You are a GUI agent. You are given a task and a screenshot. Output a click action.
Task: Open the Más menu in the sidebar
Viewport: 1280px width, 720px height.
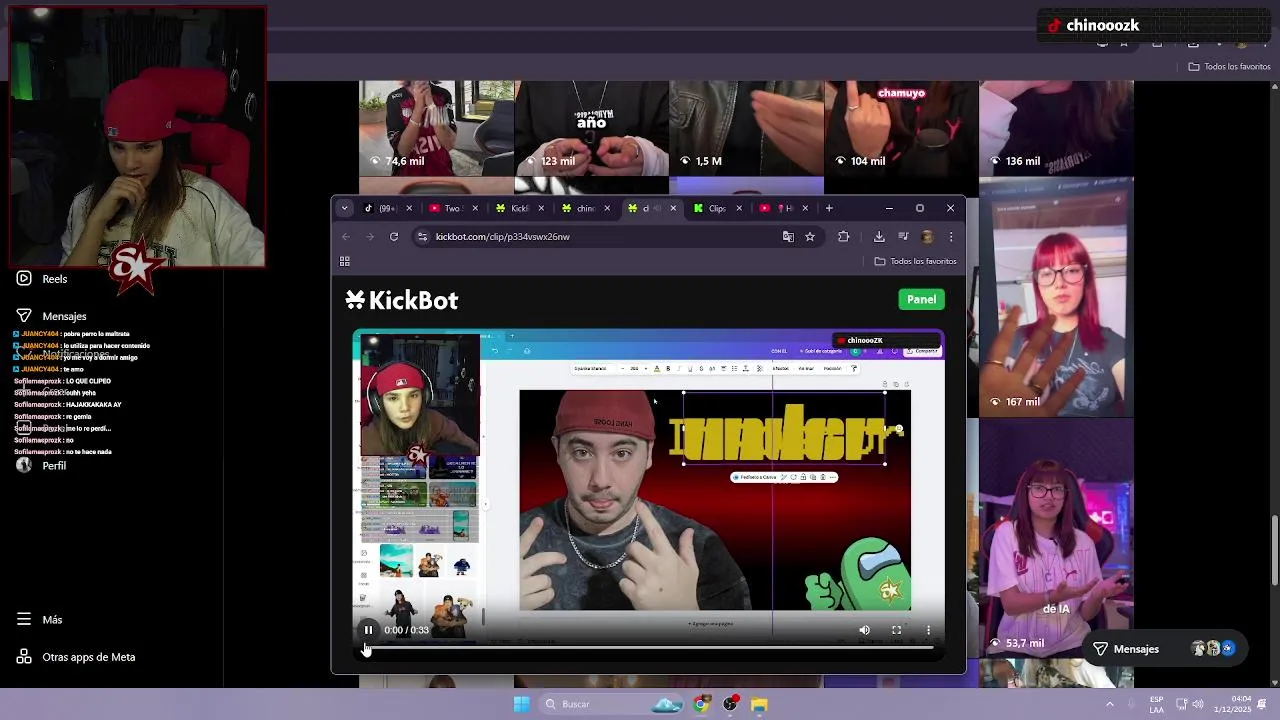click(40, 620)
